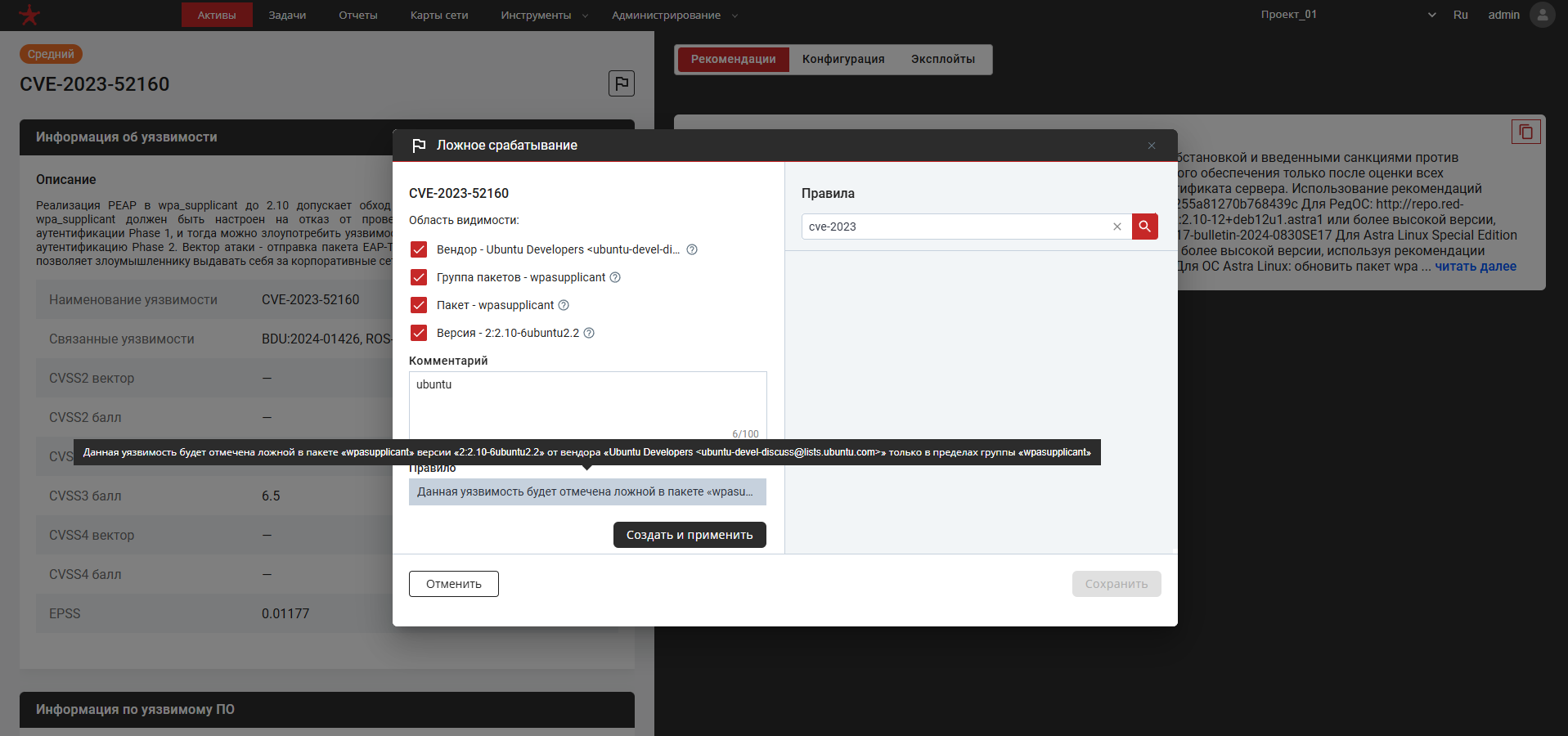This screenshot has width=1568, height=736.
Task: Click the generated Правило text field
Action: tap(587, 491)
